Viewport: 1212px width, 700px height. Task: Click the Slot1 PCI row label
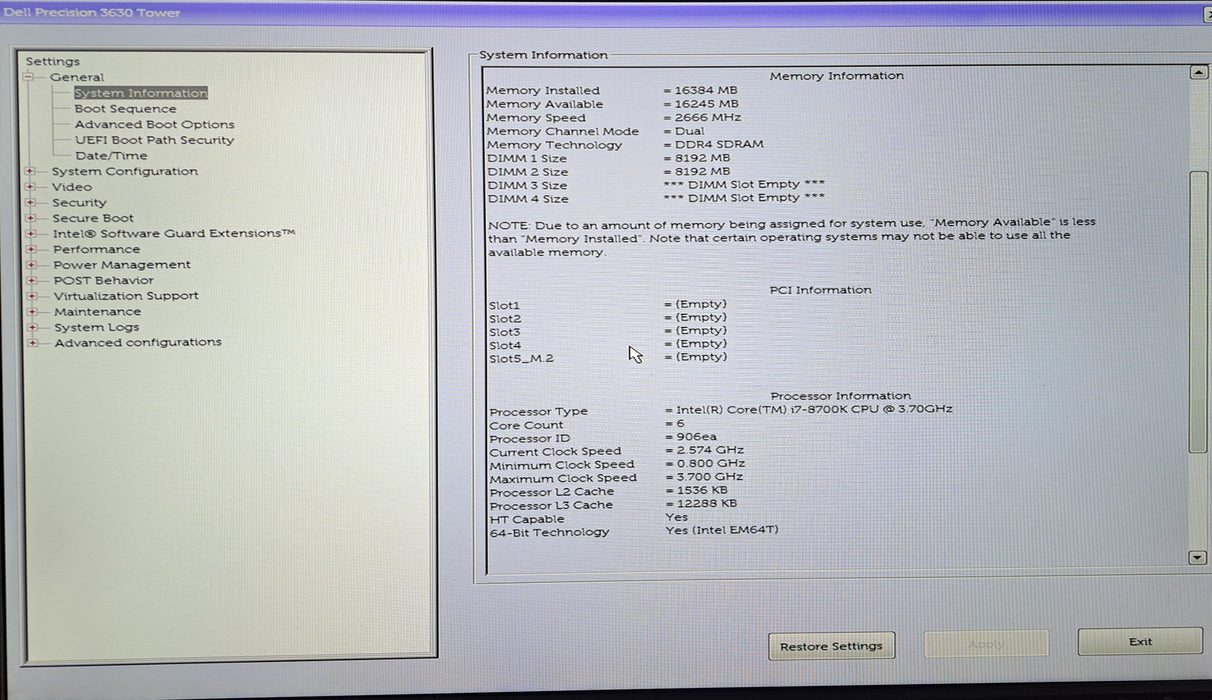(x=505, y=305)
